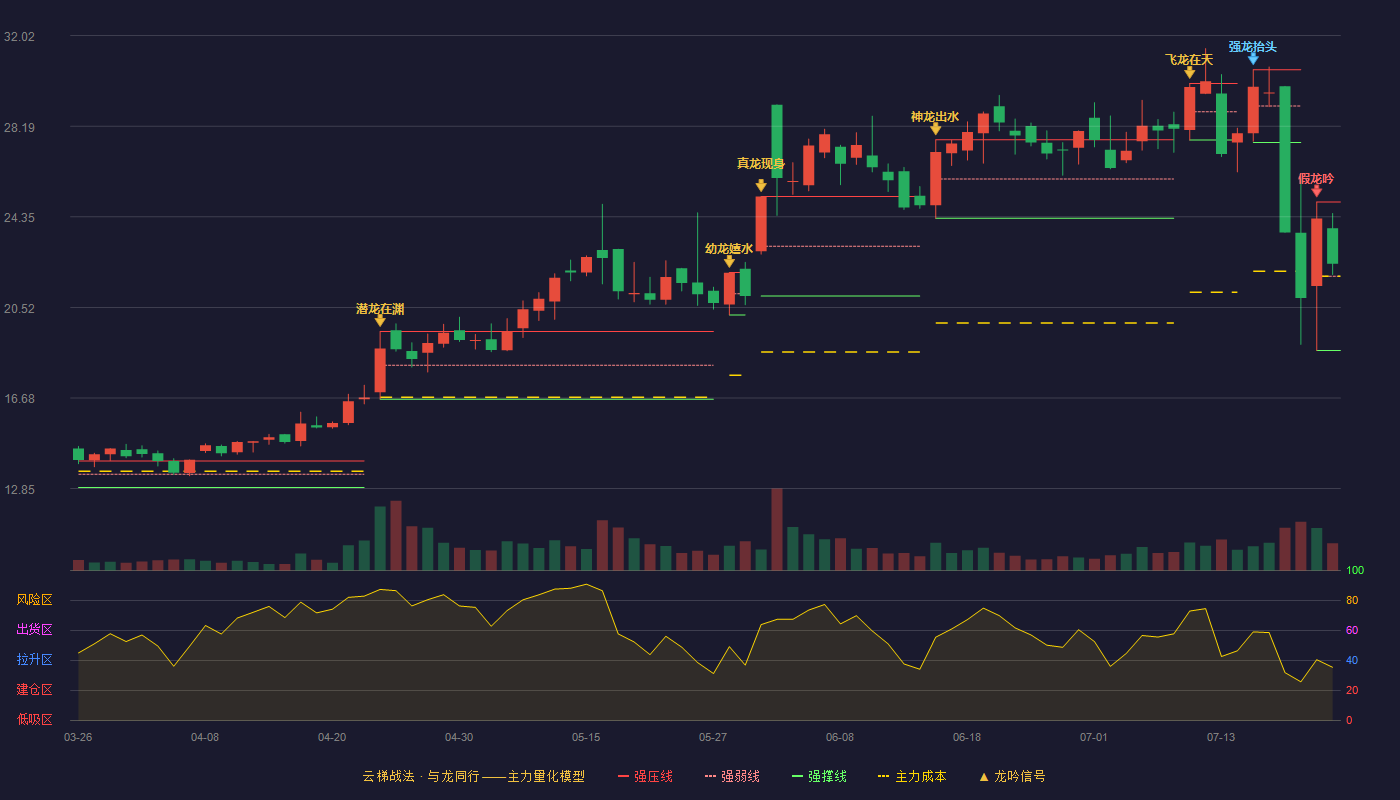Toggle the 强弱线 legend entry

(x=732, y=776)
